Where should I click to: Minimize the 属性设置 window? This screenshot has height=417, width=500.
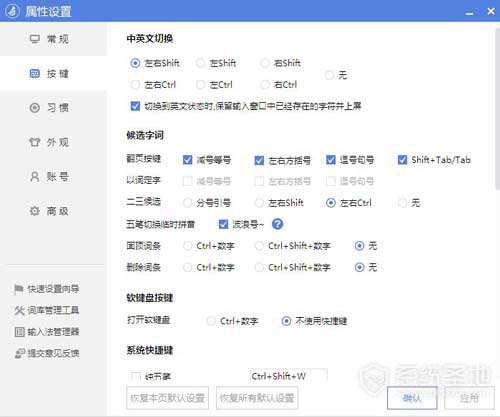point(470,12)
